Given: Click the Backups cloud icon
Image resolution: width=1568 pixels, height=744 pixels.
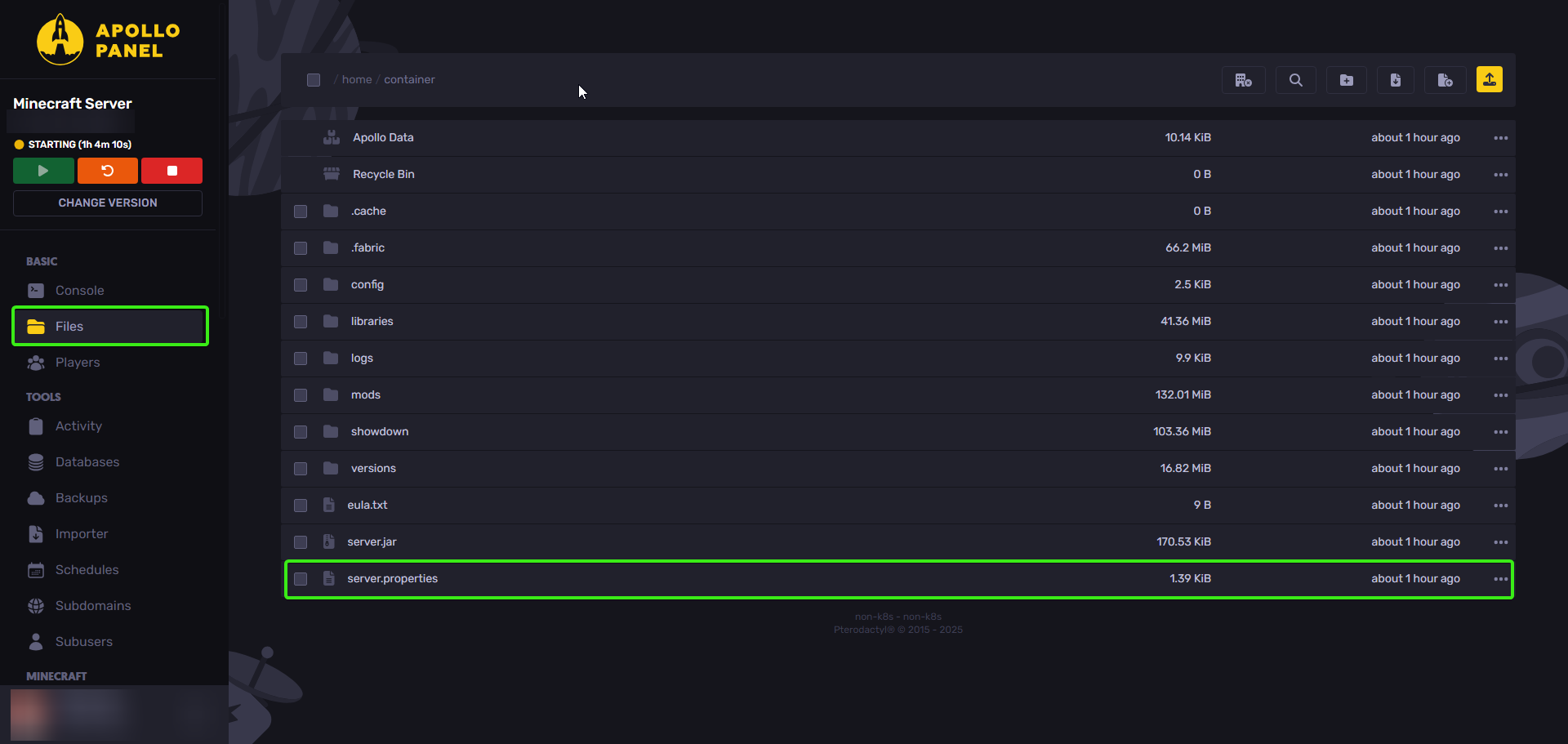Looking at the screenshot, I should pos(36,498).
